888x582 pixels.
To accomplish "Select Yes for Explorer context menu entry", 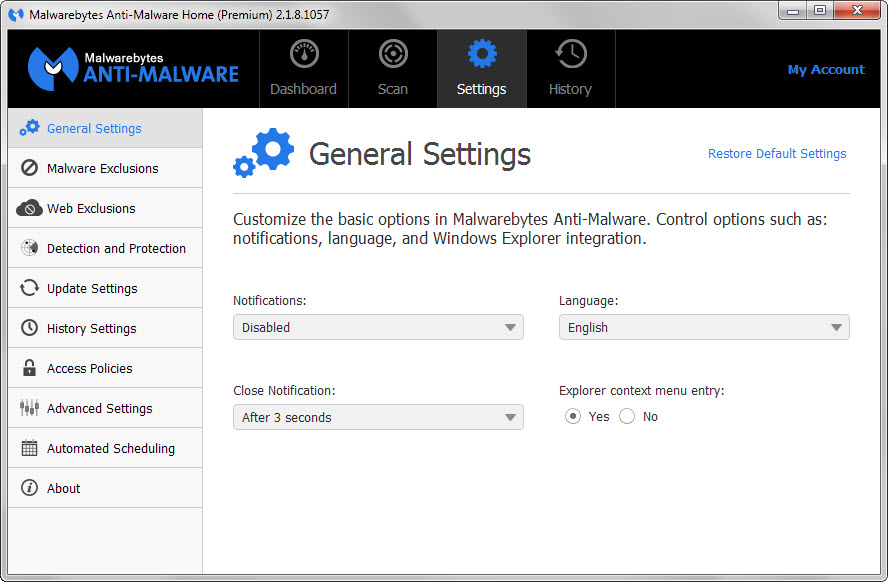I will [x=573, y=417].
